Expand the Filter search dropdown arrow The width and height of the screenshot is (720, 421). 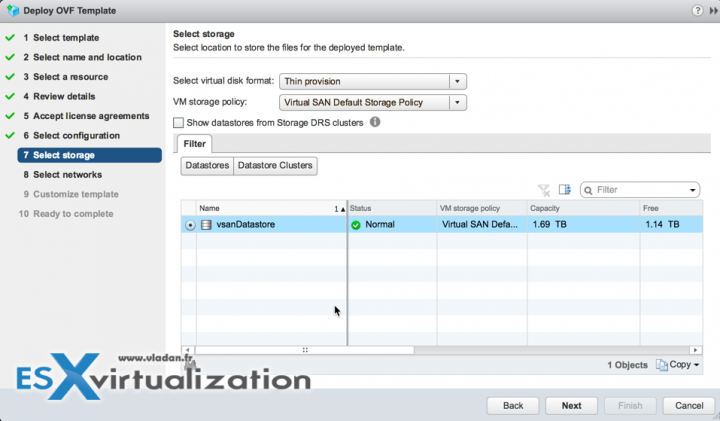692,190
